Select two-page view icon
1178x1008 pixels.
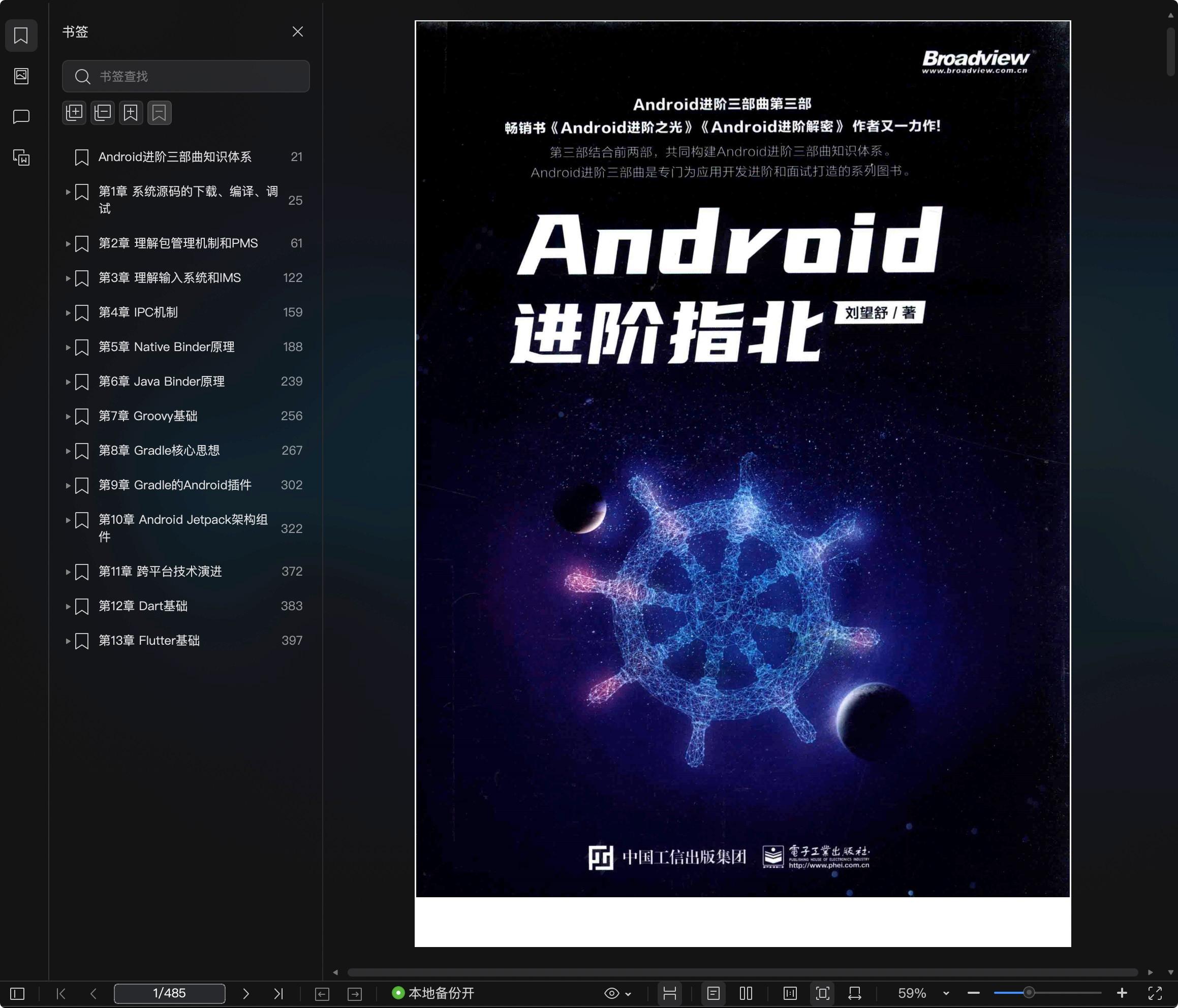[x=746, y=993]
